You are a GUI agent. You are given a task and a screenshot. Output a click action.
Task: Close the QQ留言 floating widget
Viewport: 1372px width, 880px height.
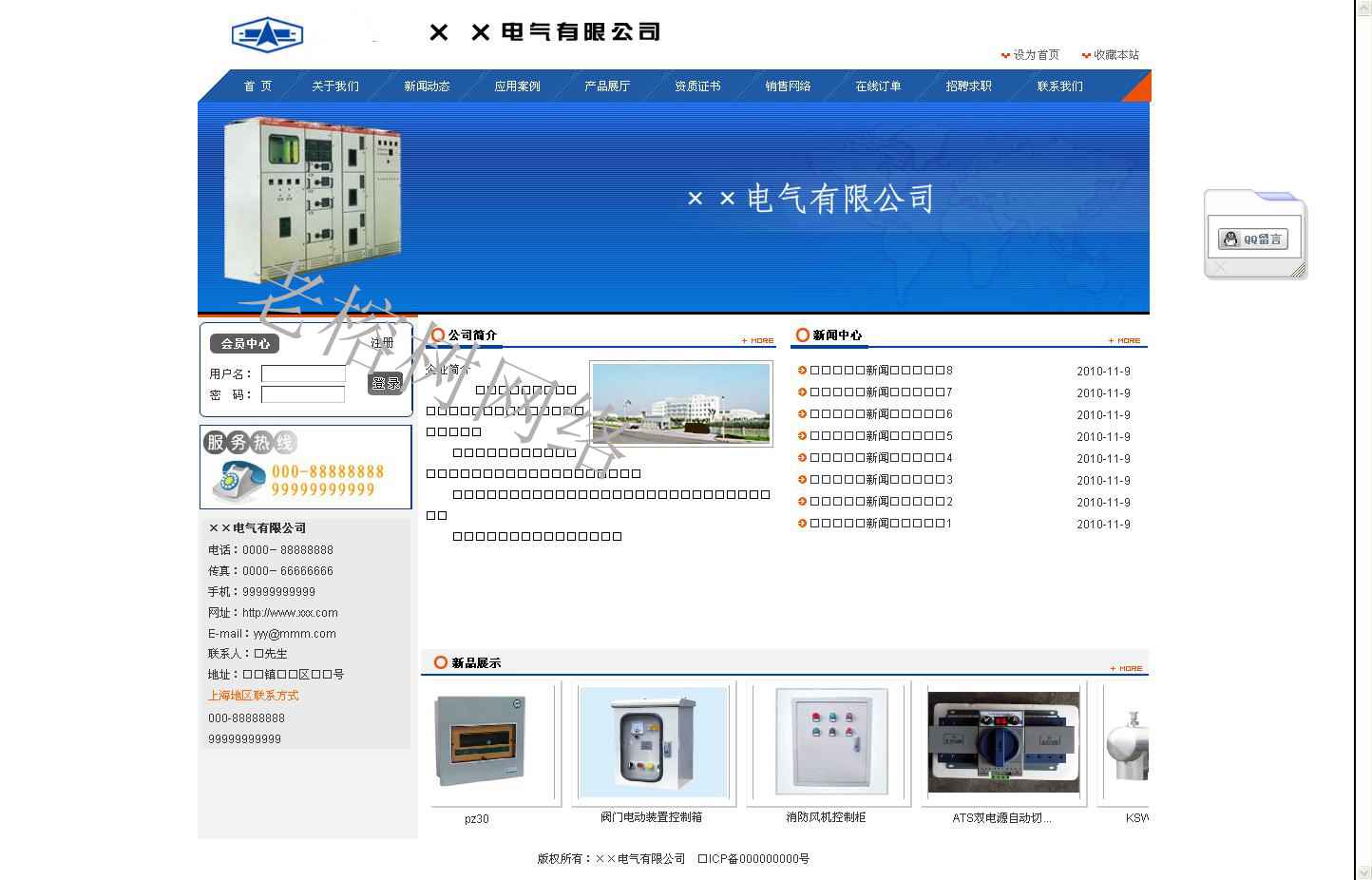[x=1221, y=268]
